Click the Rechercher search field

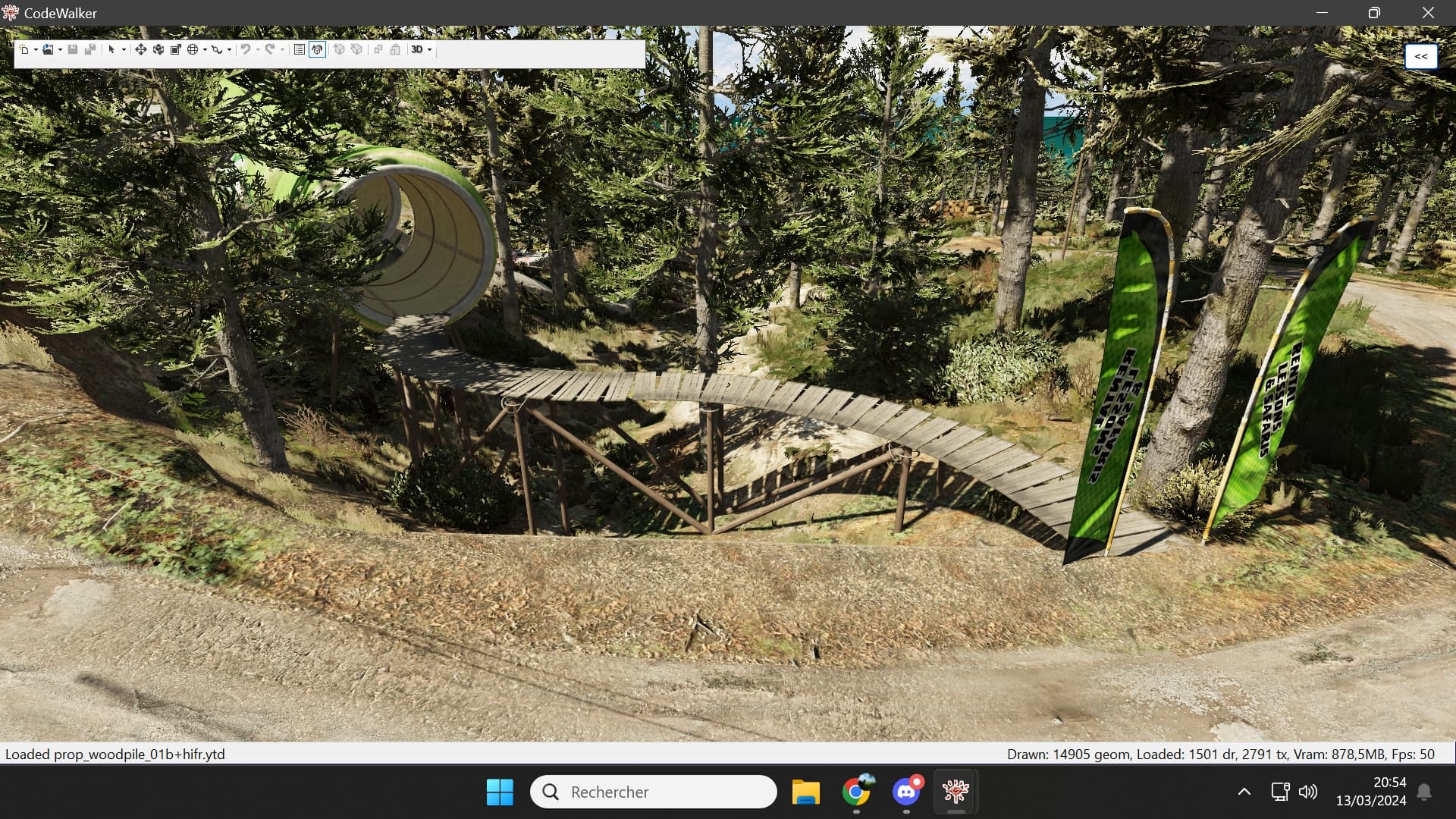654,792
